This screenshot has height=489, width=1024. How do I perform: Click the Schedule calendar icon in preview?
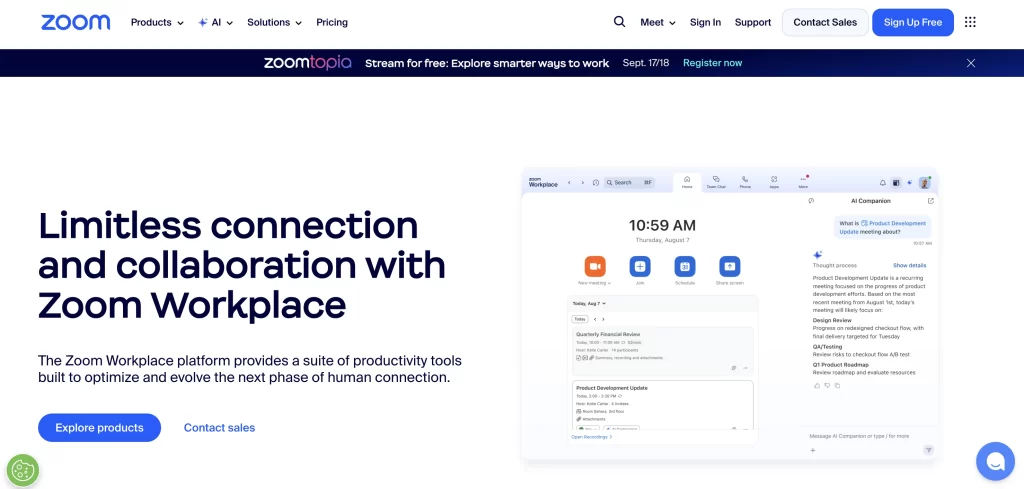[x=685, y=266]
